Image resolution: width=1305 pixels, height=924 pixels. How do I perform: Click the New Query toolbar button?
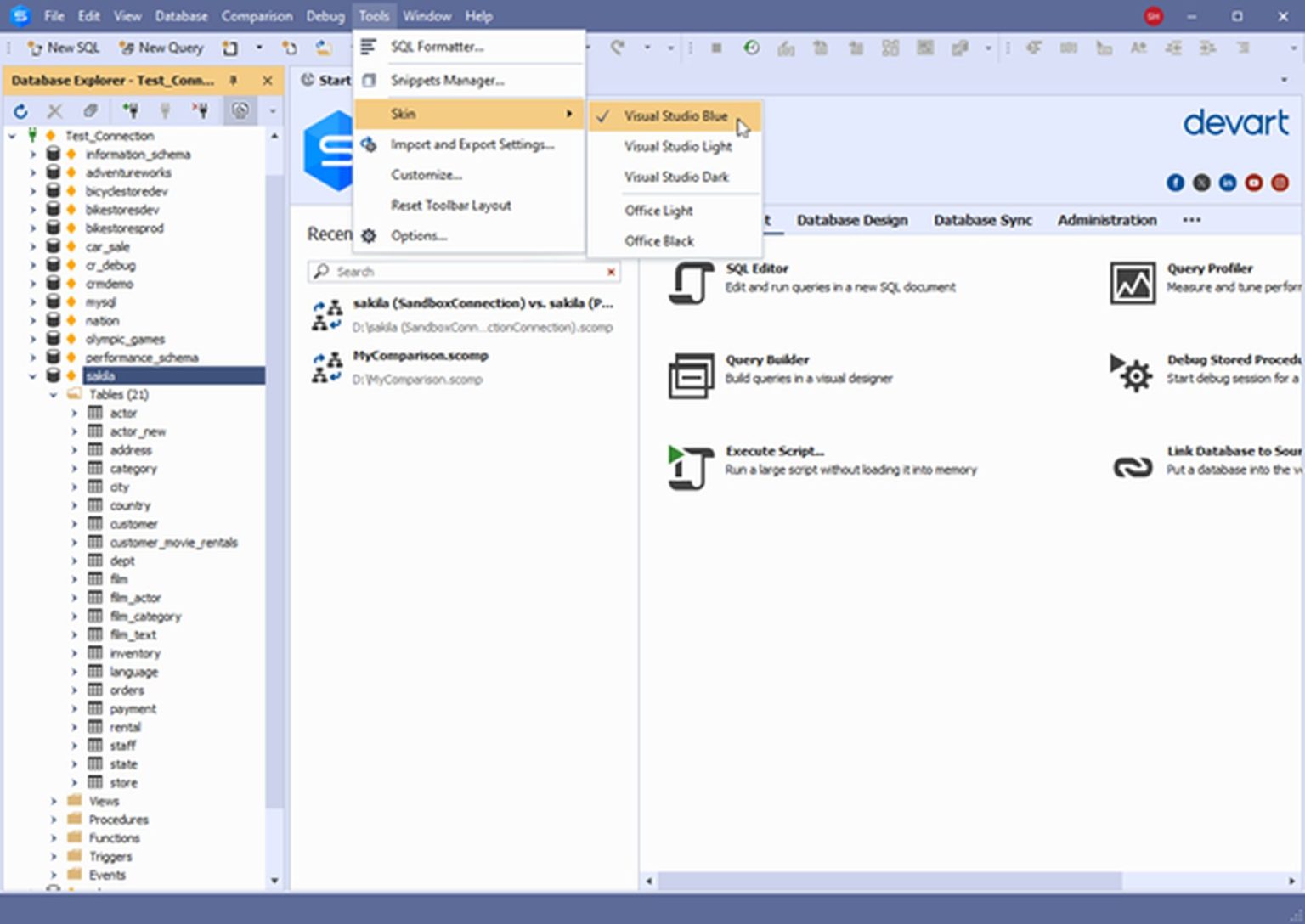[161, 48]
